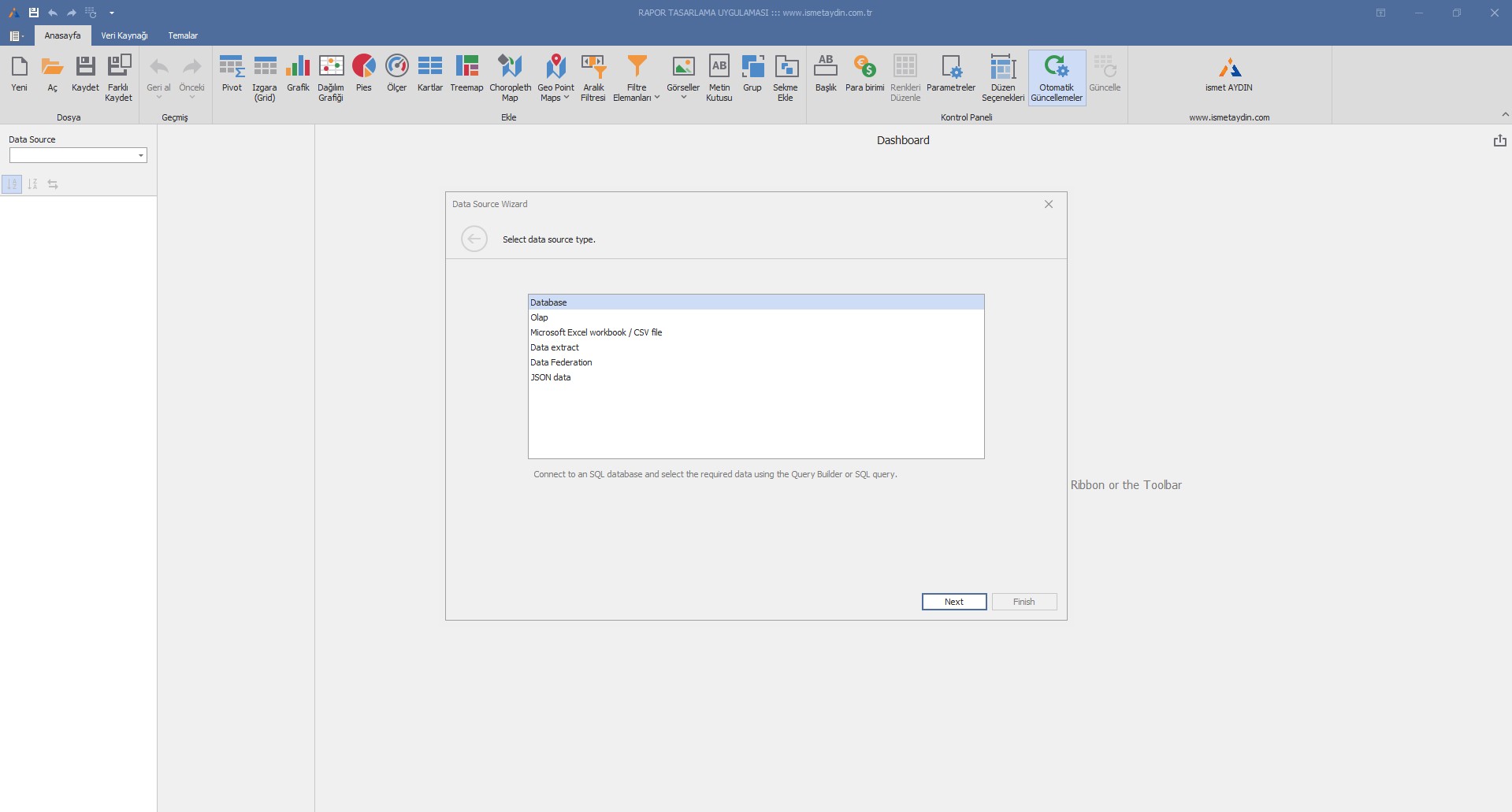Add a Pies chart item
1512x812 pixels.
(x=363, y=76)
